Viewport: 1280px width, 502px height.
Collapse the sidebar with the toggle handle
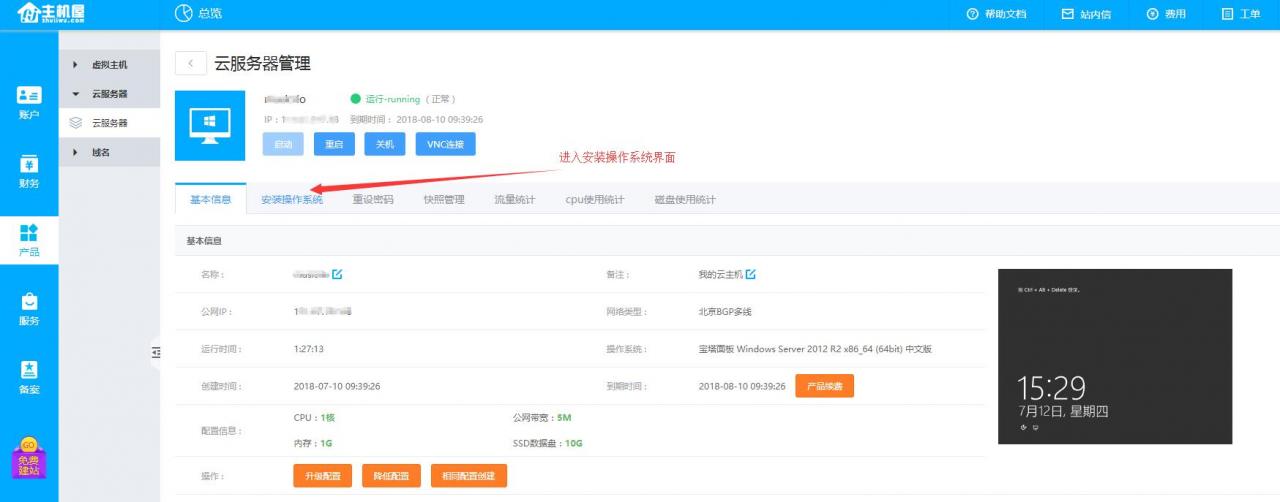156,352
